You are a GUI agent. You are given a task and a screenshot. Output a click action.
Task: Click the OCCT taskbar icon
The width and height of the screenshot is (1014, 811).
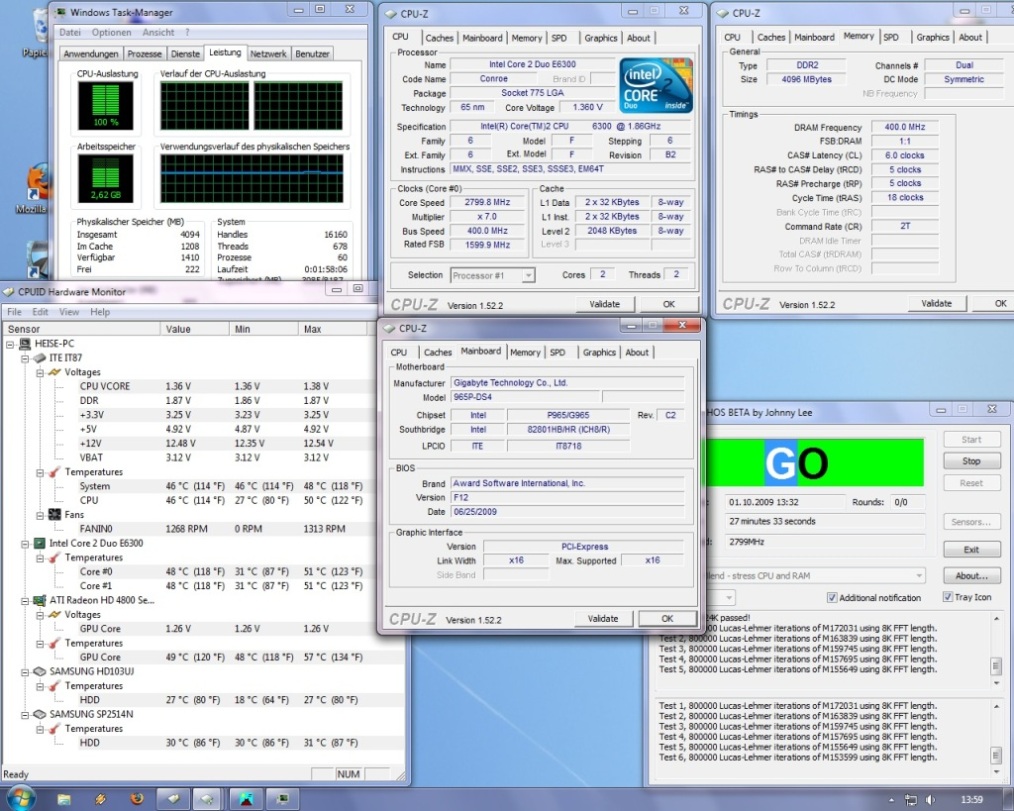pos(246,799)
